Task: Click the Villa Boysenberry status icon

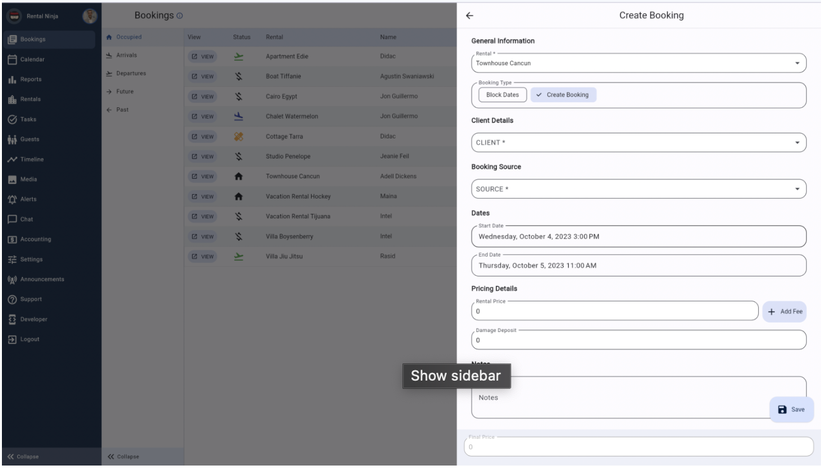Action: coord(239,237)
